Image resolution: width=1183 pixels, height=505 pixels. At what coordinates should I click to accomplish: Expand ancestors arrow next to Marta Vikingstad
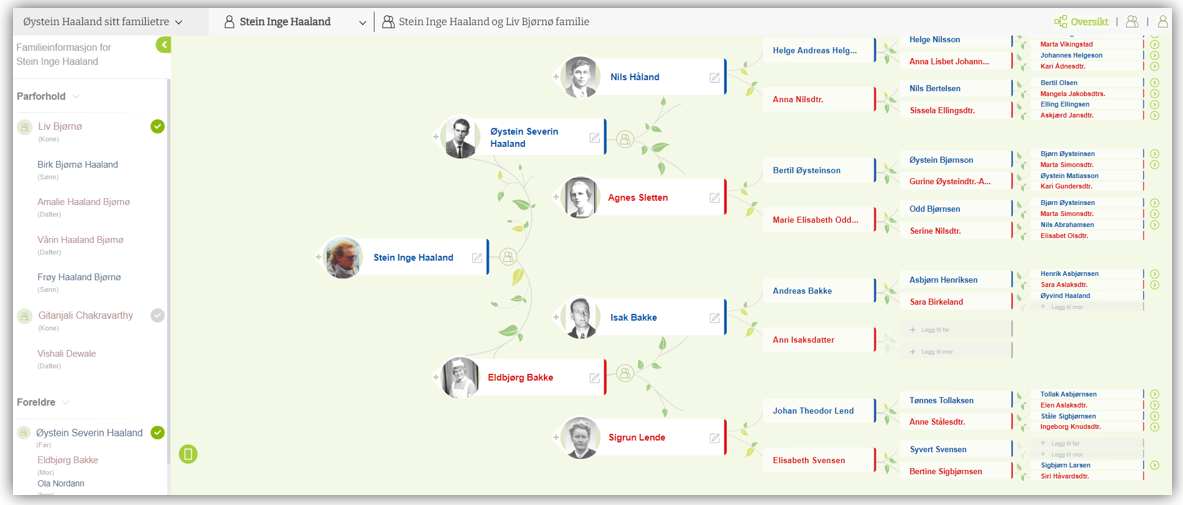[x=1154, y=44]
